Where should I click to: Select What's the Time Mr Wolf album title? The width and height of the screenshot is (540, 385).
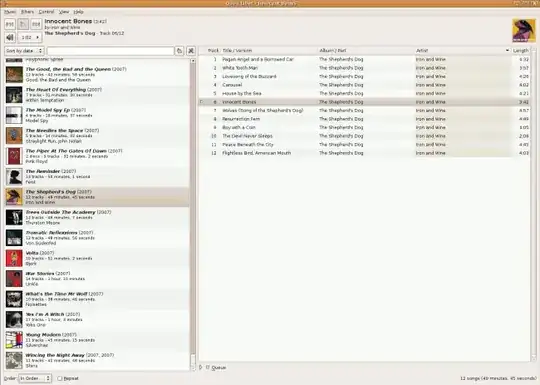click(x=56, y=294)
